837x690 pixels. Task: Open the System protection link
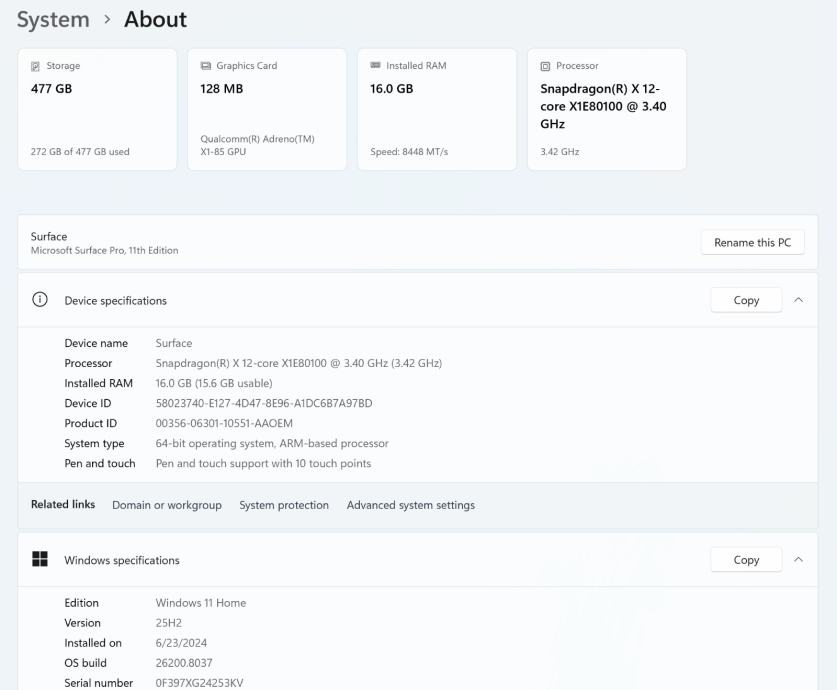pos(284,505)
